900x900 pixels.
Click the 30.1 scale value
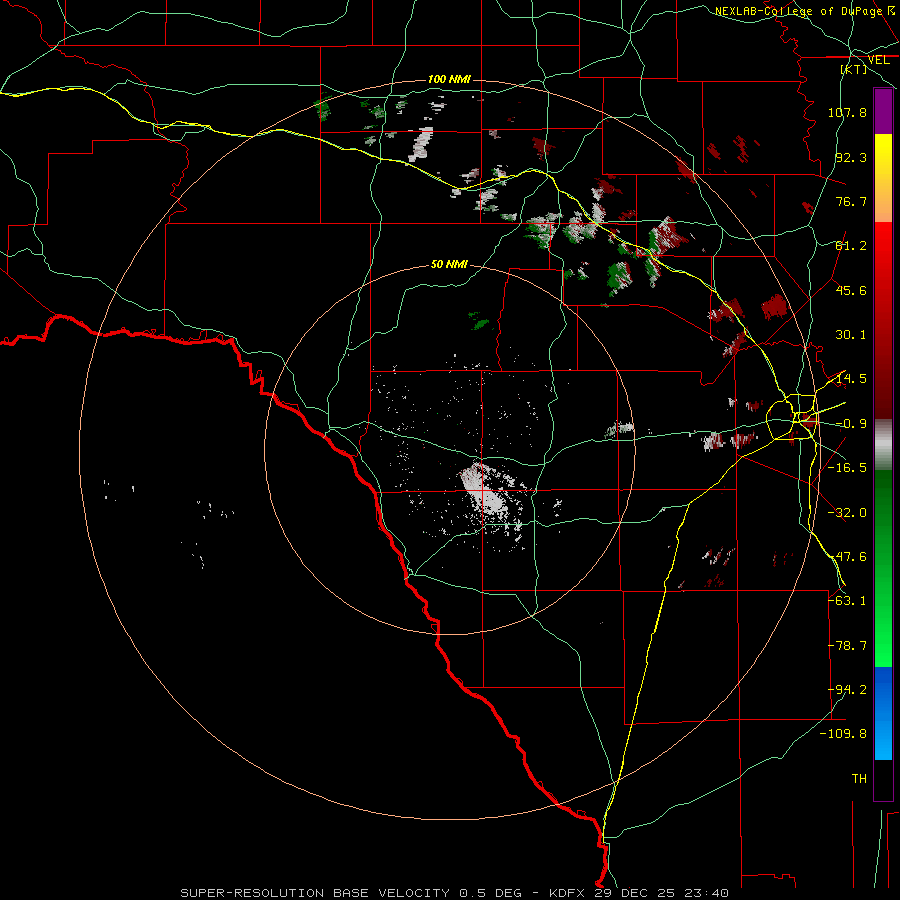(851, 335)
